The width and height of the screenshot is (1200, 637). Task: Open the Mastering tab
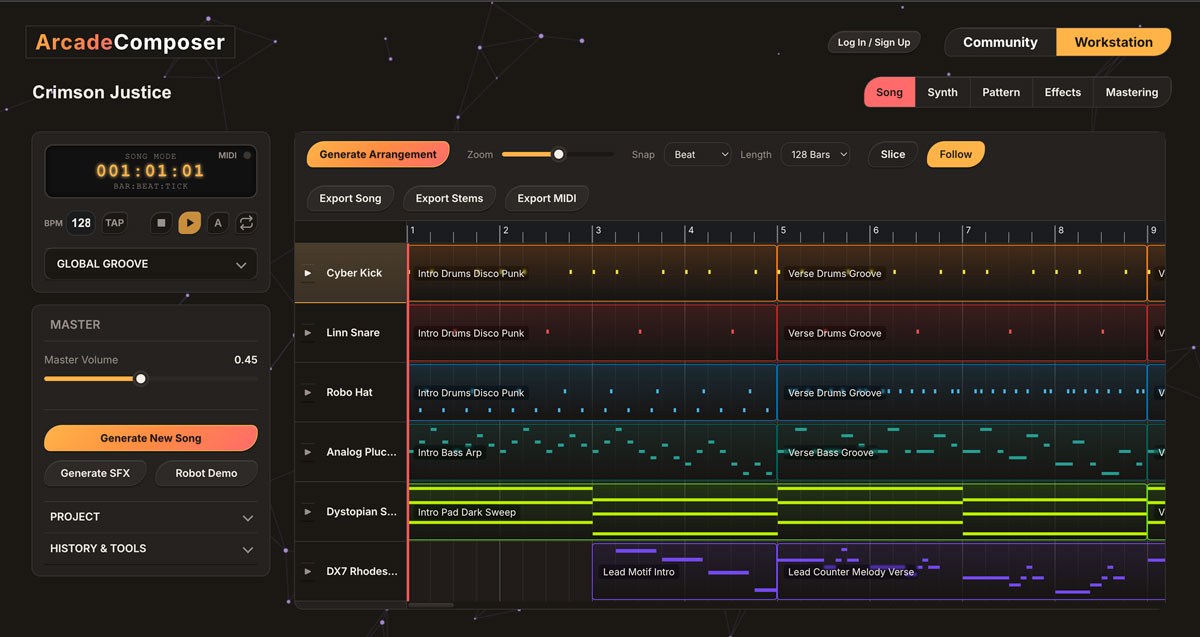point(1131,92)
